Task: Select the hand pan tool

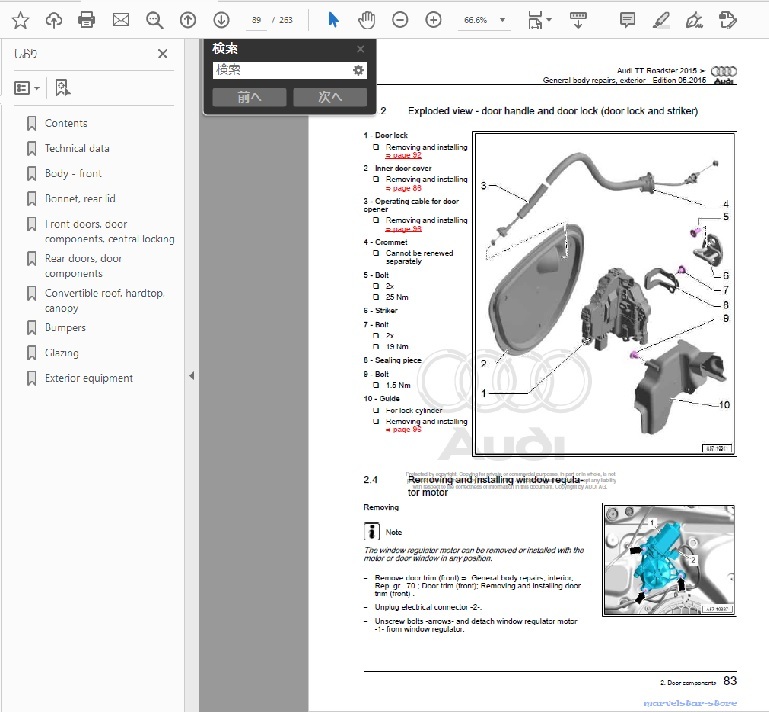Action: pyautogui.click(x=366, y=20)
